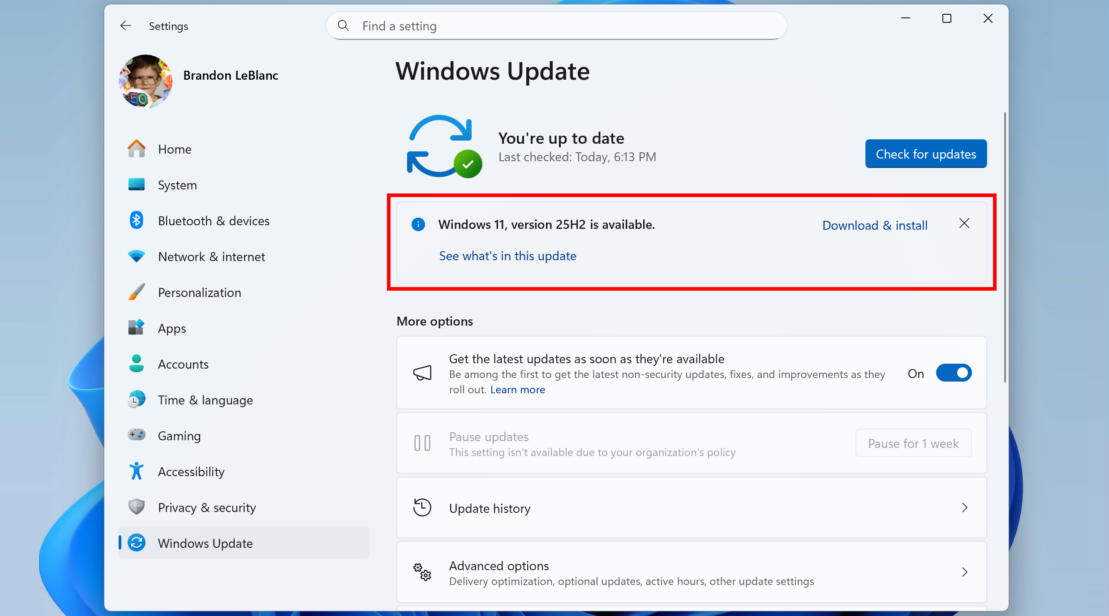Image resolution: width=1109 pixels, height=616 pixels.
Task: Click the More options heading
Action: [x=434, y=321]
